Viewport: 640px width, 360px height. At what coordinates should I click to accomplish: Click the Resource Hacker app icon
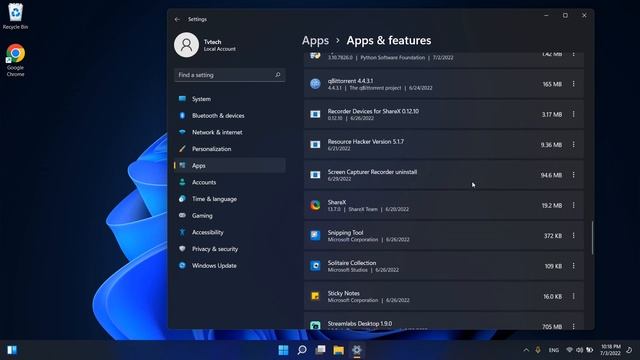click(x=315, y=144)
